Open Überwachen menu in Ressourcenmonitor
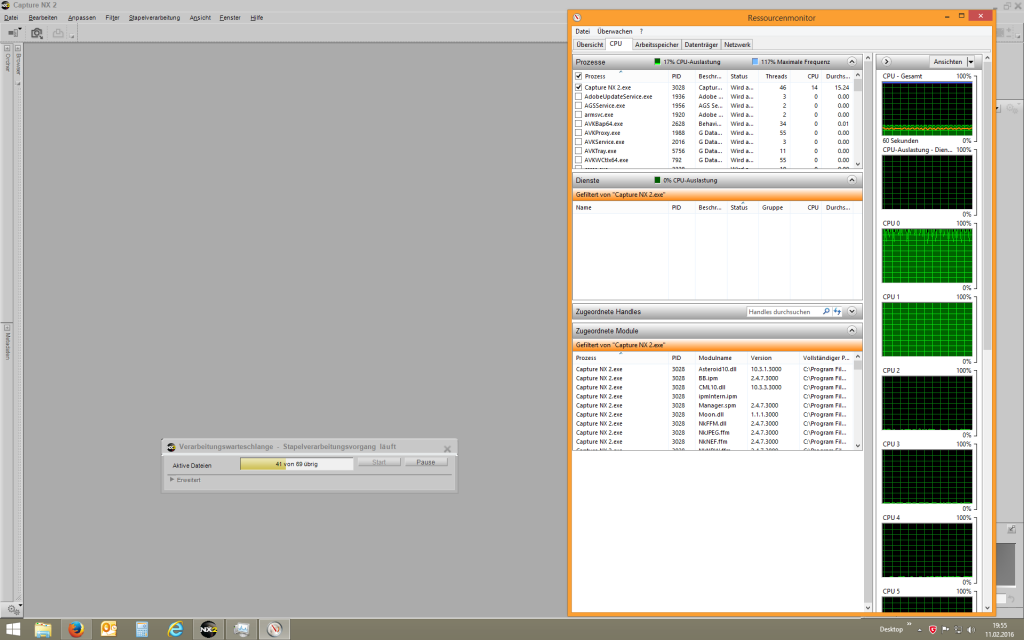This screenshot has height=640, width=1024. (615, 31)
